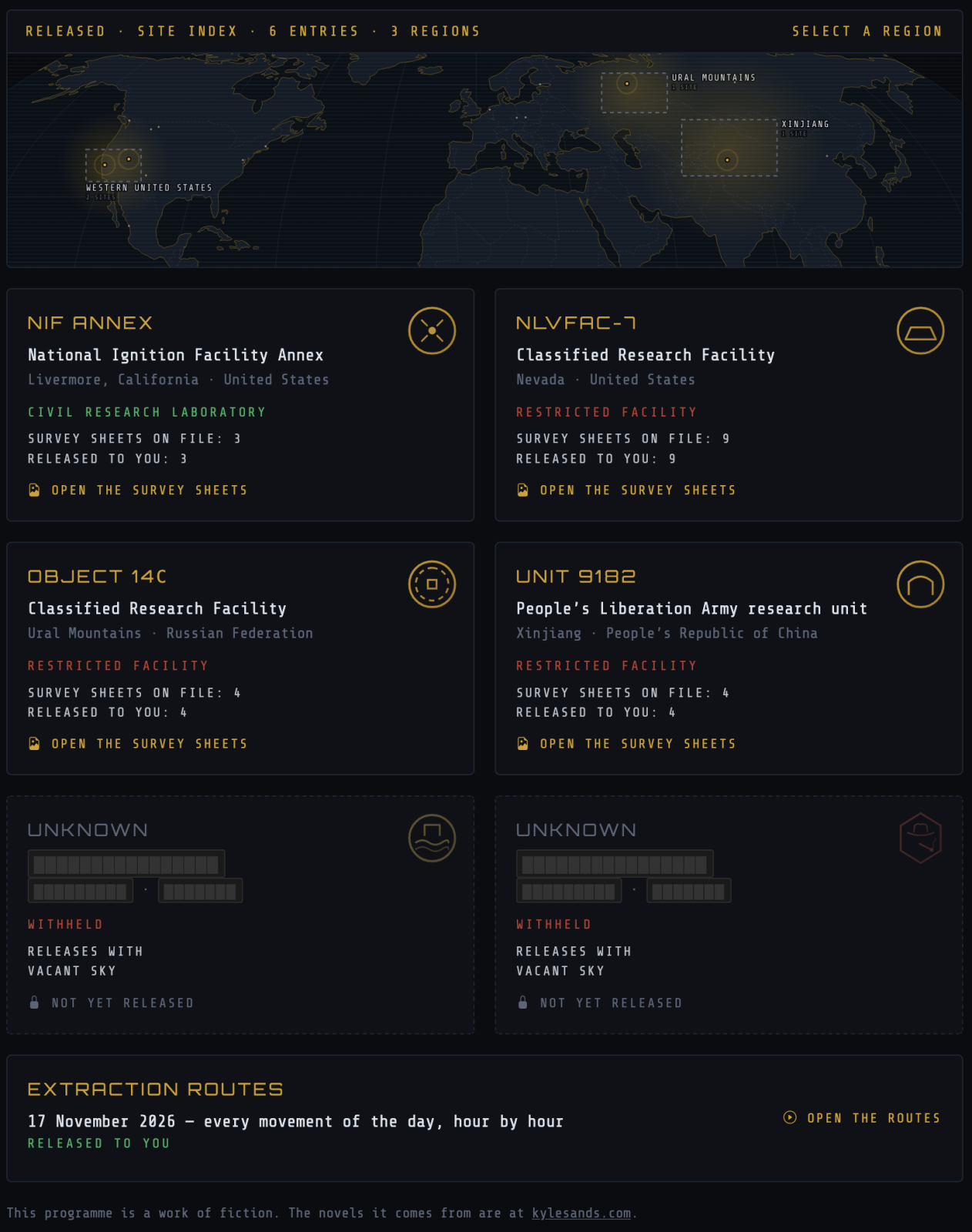Open the survey sheets for NLVFAC-7
Screen dimensions: 972x1232
(x=626, y=490)
